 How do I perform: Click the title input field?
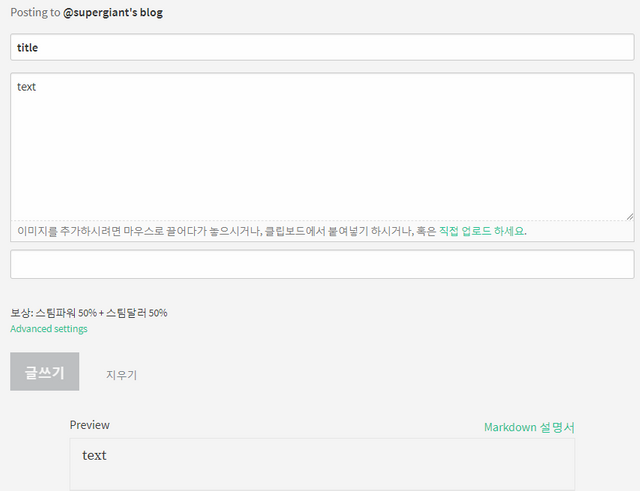pos(322,47)
